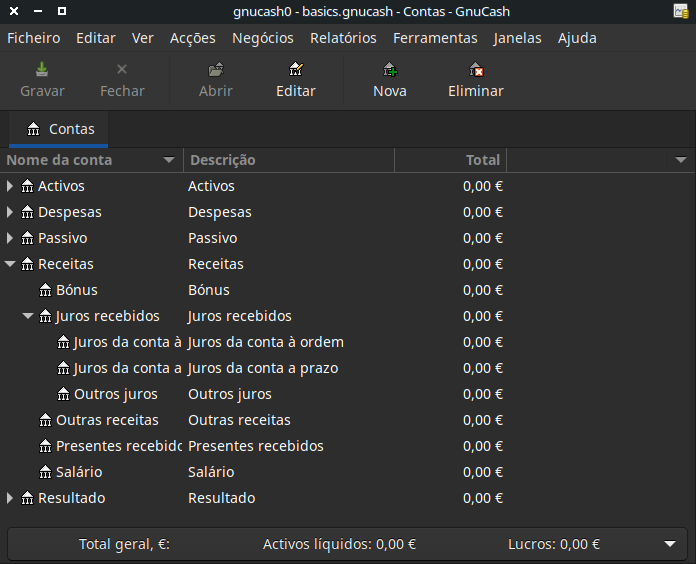696x564 pixels.
Task: Click the bank icon of Receitas account
Action: 28,264
